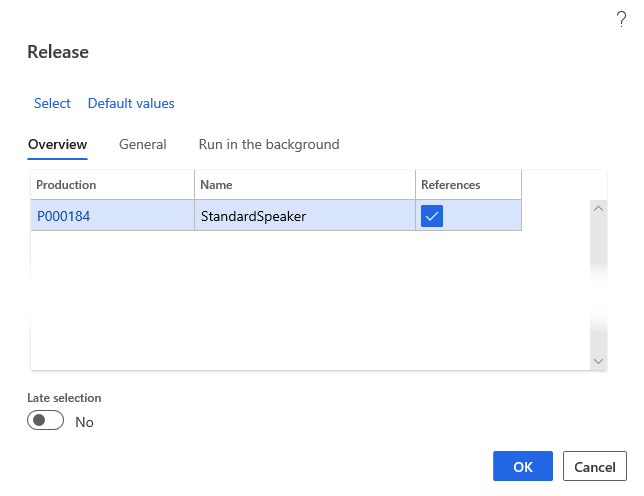644x496 pixels.
Task: Open the Run in the background tab
Action: pyautogui.click(x=269, y=145)
